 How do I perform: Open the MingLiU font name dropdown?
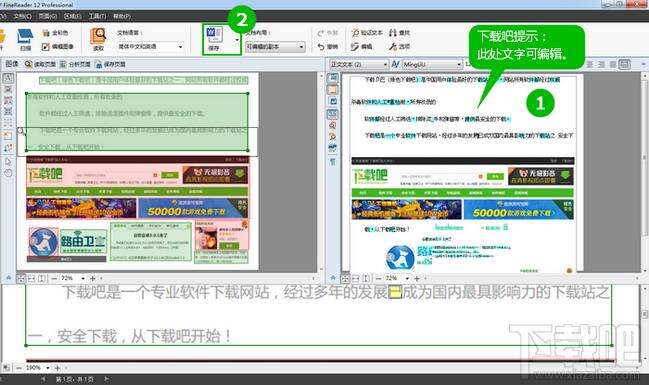[432, 64]
